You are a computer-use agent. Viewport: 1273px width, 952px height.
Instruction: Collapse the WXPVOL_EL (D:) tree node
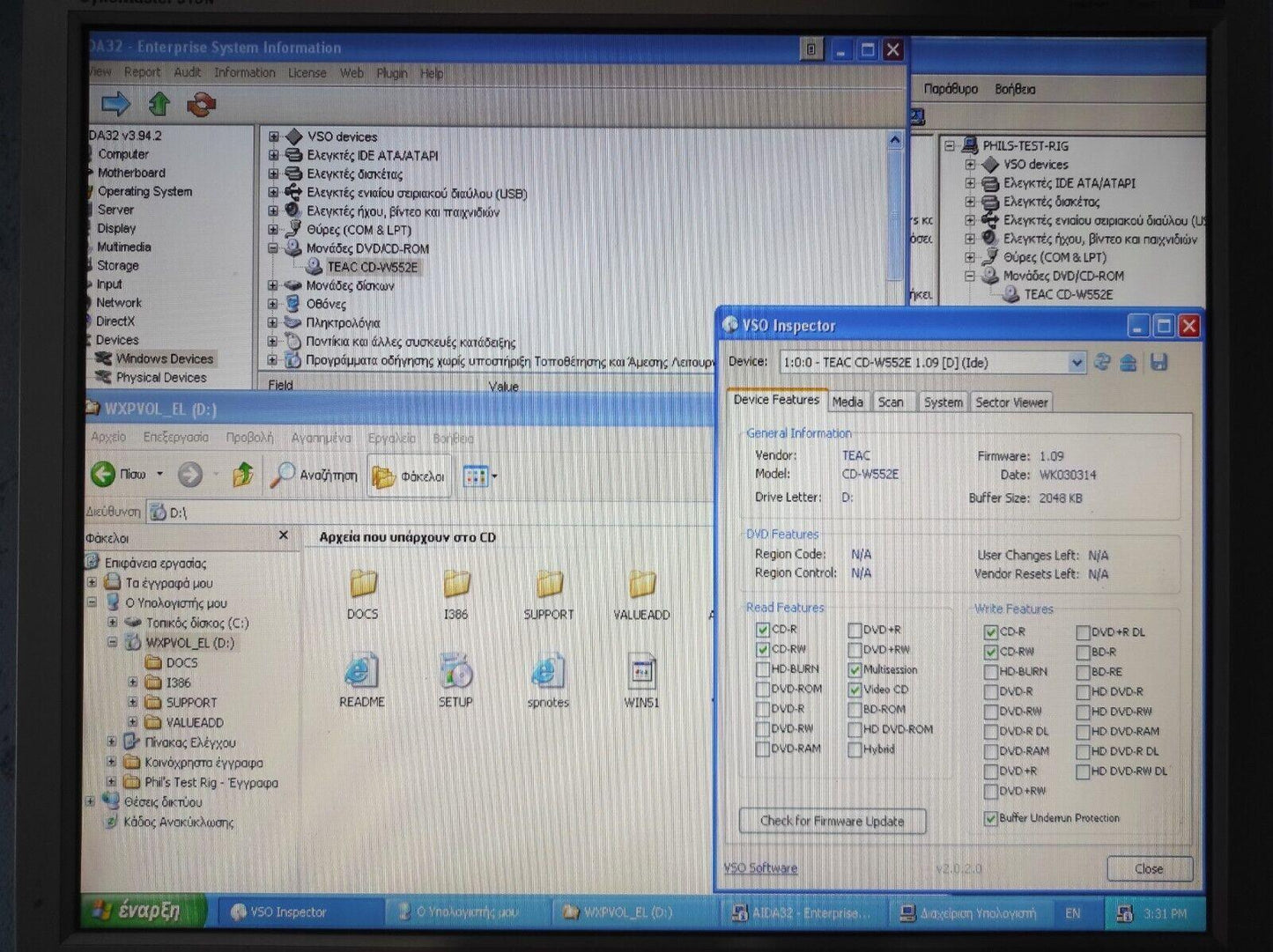(x=113, y=643)
